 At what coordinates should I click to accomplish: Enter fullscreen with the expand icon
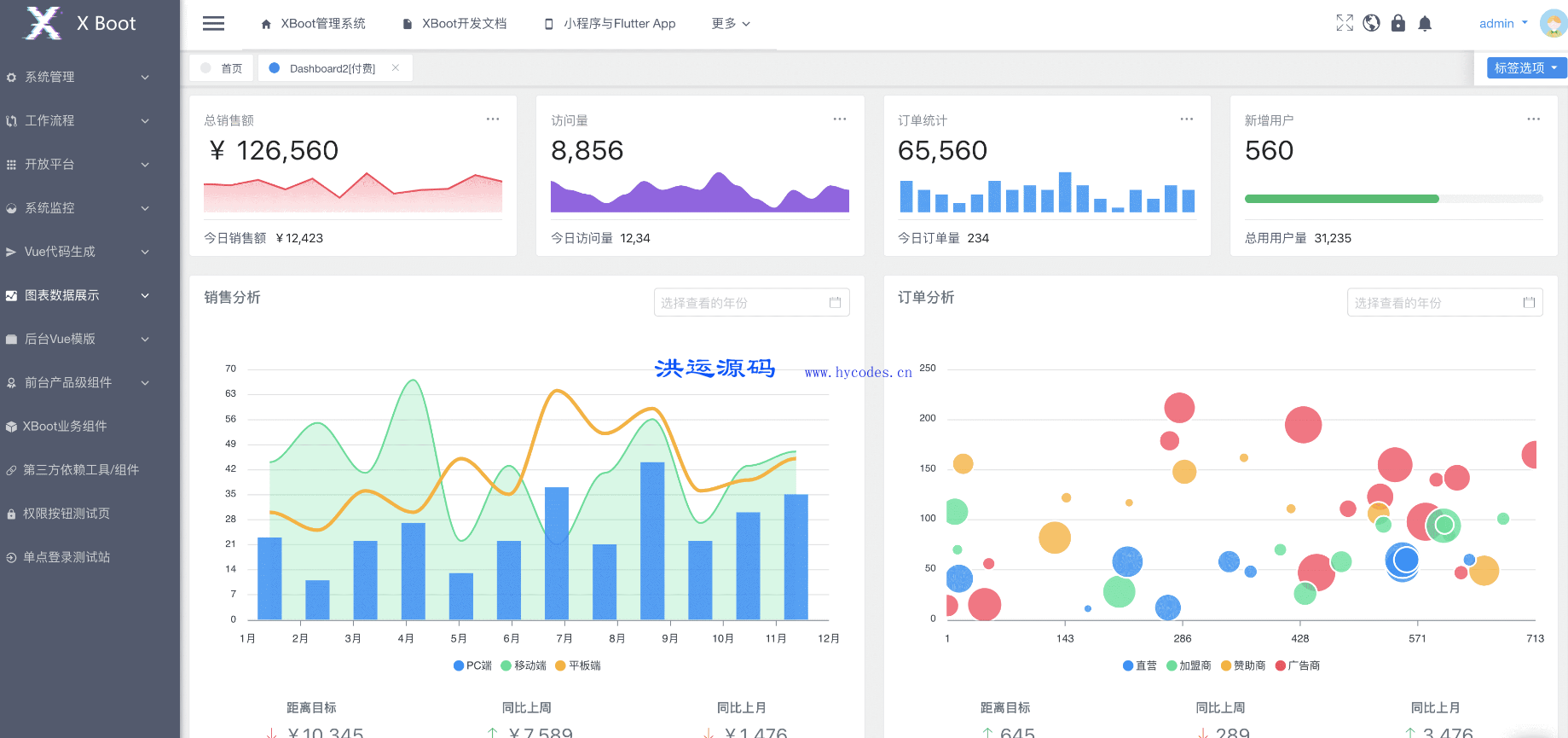1345,23
